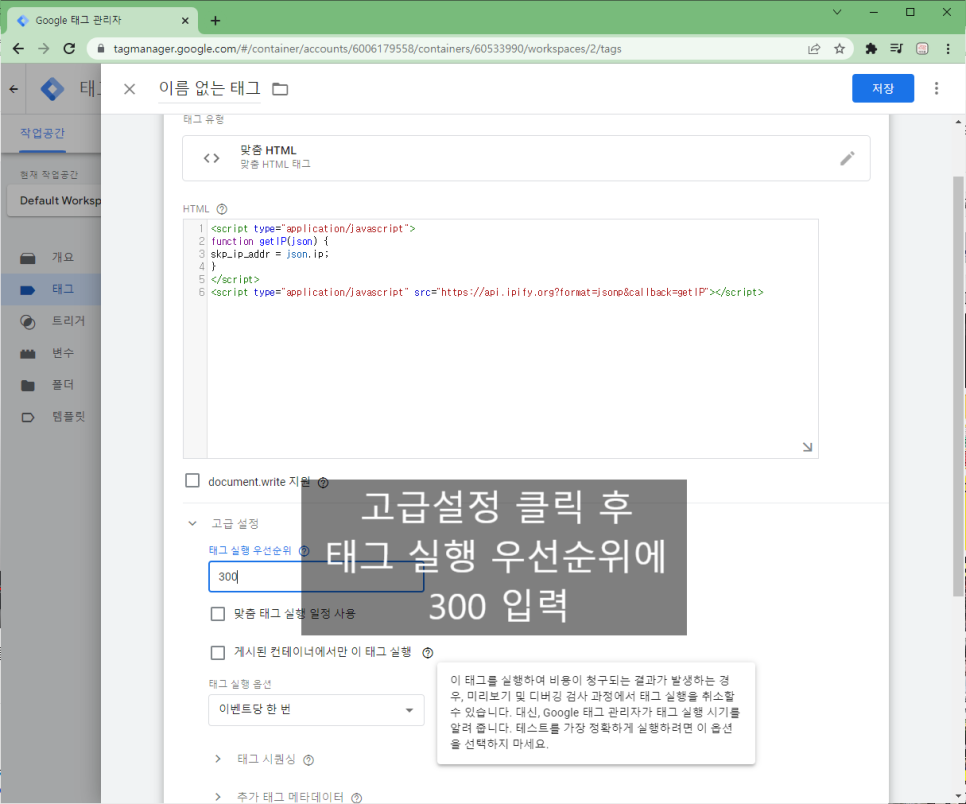Screen dimensions: 966x804
Task: Open 태그 시퀀싱 help icon
Action: click(x=309, y=760)
